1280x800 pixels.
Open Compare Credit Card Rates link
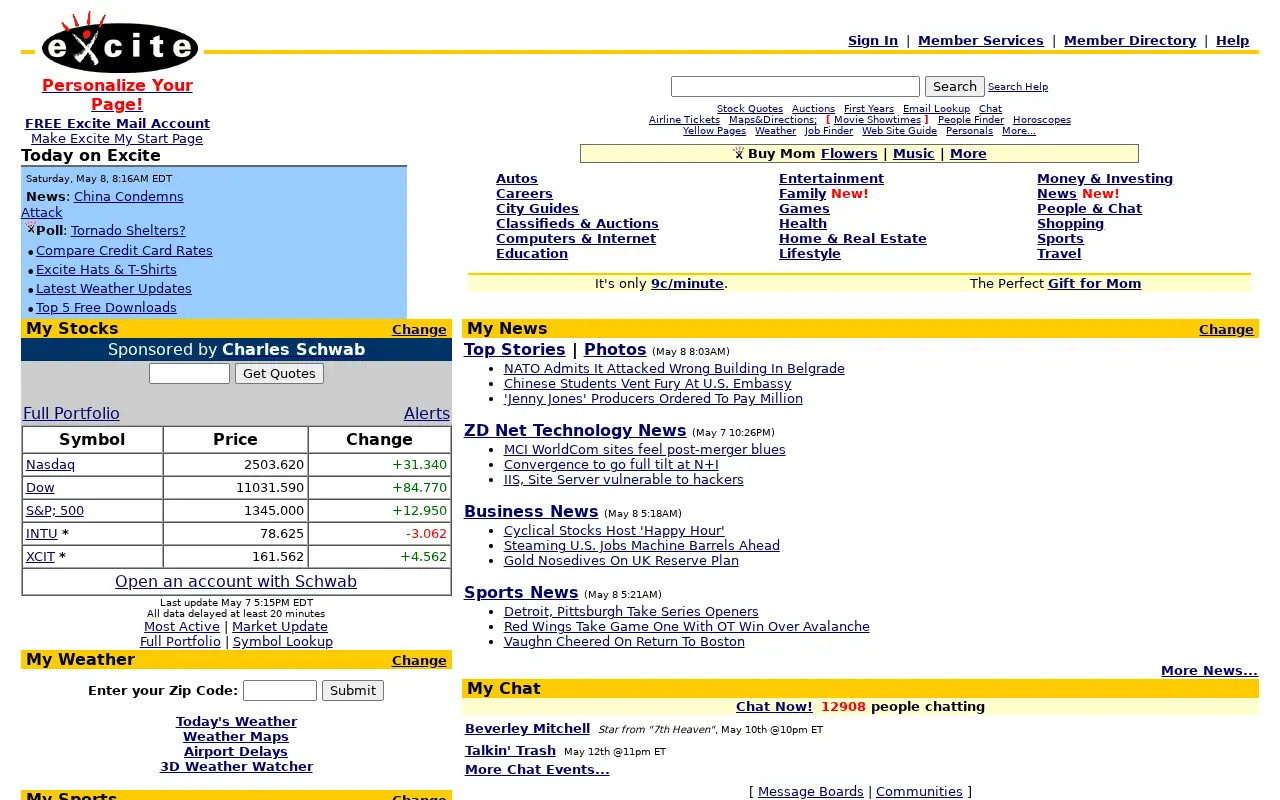(x=124, y=251)
